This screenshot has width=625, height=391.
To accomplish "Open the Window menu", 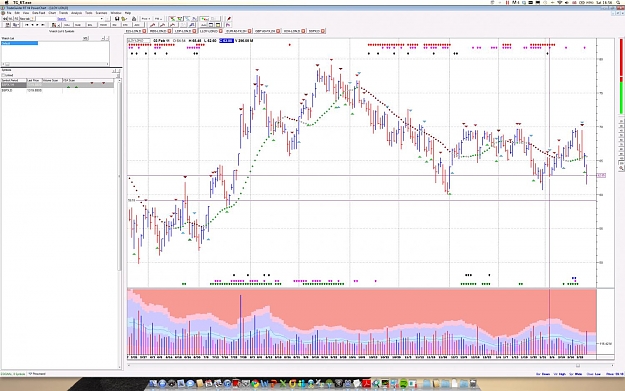I will [x=116, y=13].
